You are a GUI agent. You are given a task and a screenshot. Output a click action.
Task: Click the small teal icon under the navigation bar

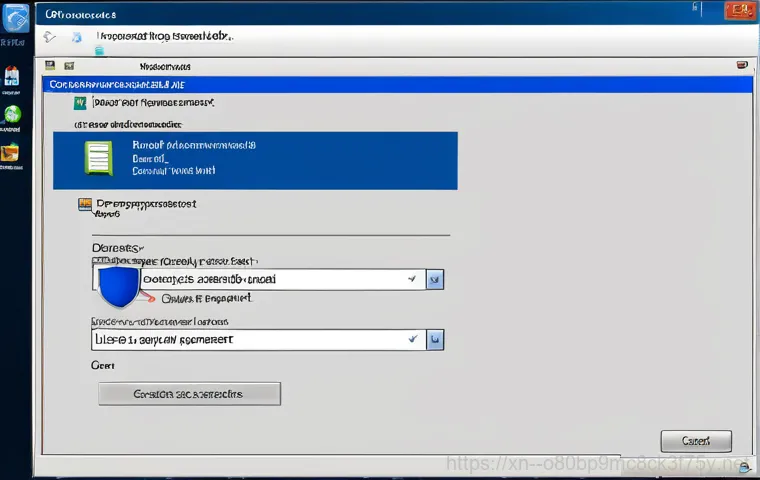(x=99, y=50)
